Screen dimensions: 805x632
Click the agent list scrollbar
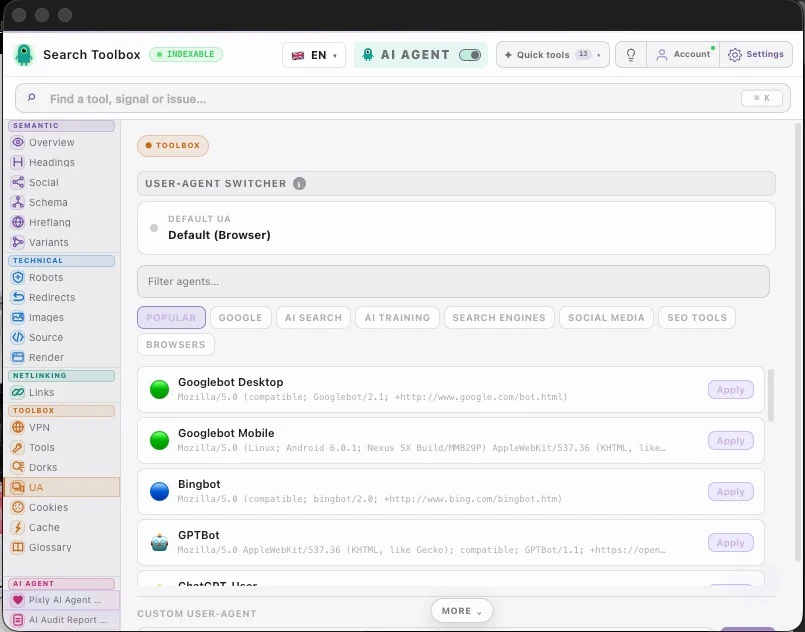[771, 395]
